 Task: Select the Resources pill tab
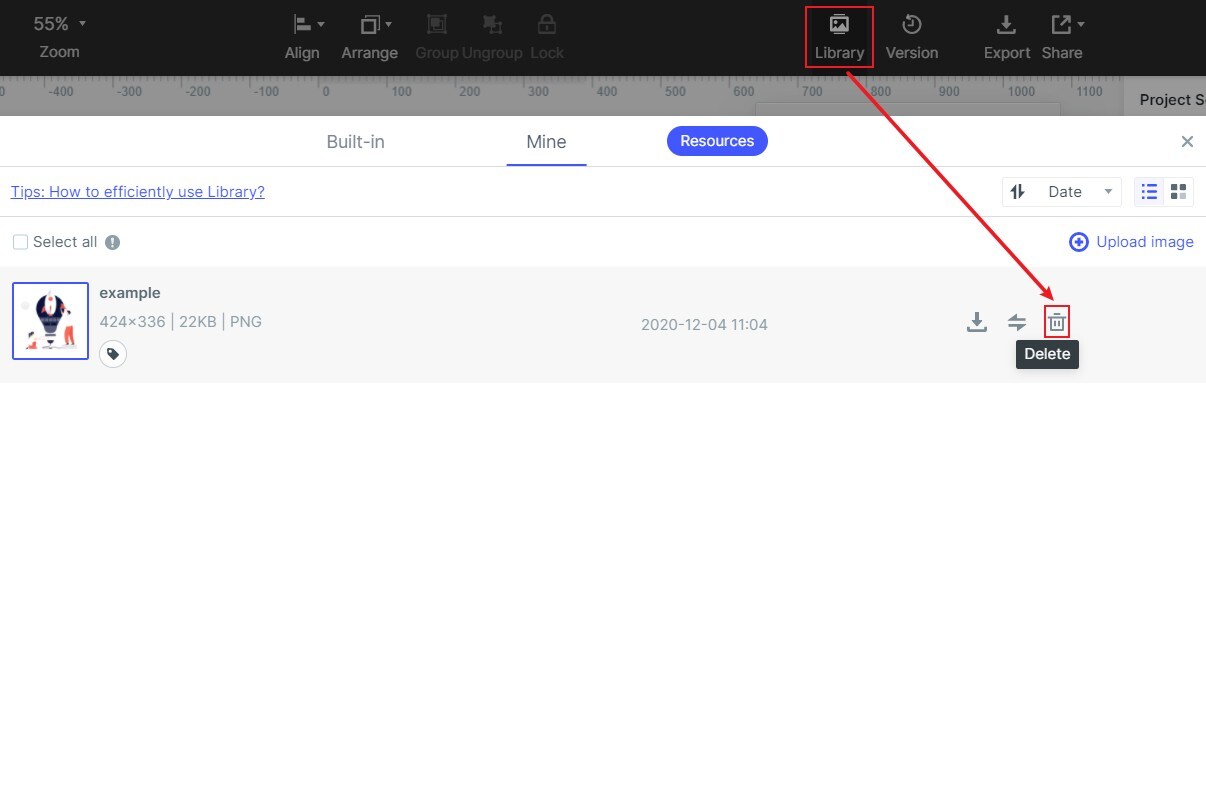pyautogui.click(x=717, y=141)
